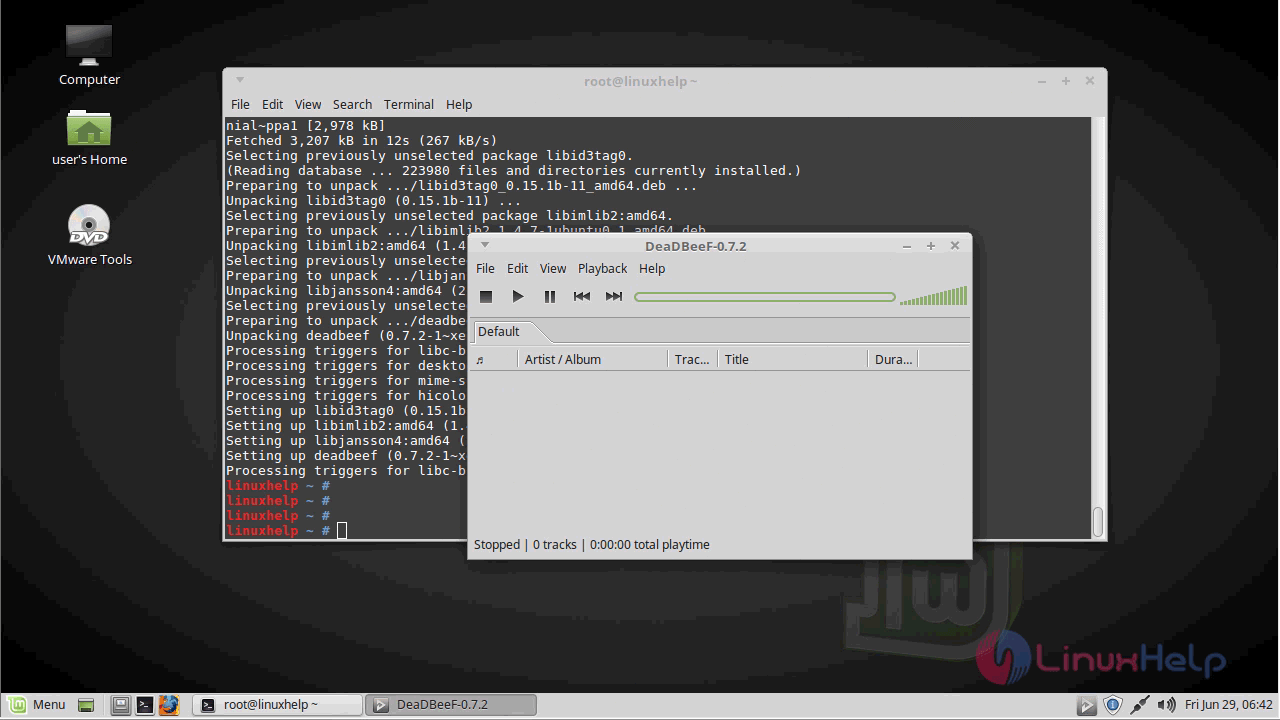Open the network connection tray icon
Screen dimensions: 1280x720
pos(1139,705)
